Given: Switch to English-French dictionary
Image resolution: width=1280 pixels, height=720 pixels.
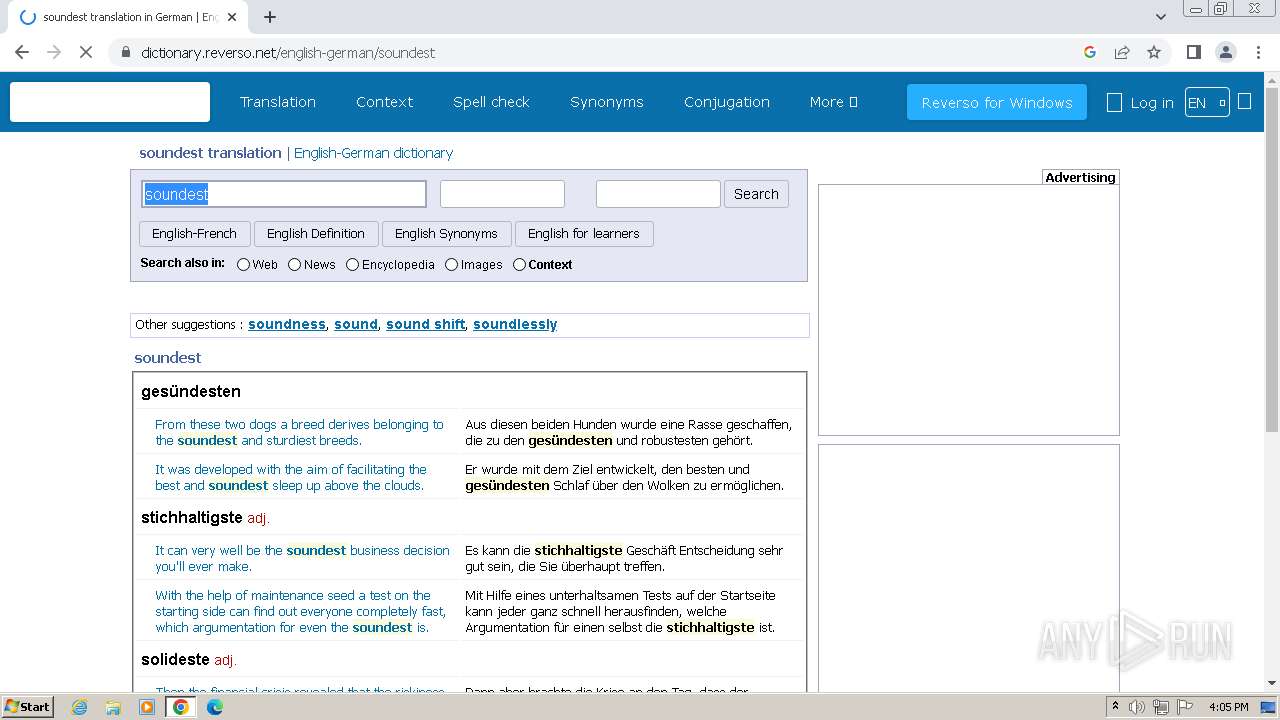Looking at the screenshot, I should (x=194, y=234).
